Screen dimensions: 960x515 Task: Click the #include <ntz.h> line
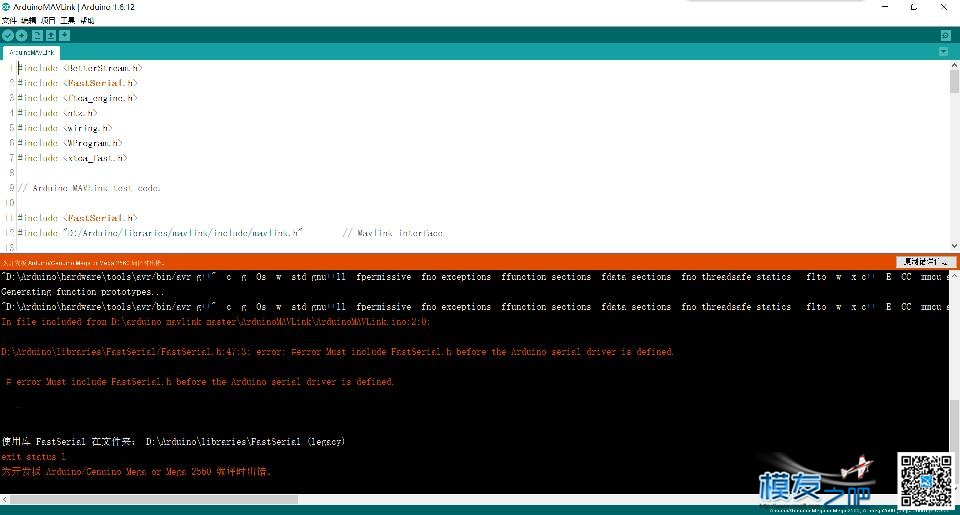click(x=57, y=113)
